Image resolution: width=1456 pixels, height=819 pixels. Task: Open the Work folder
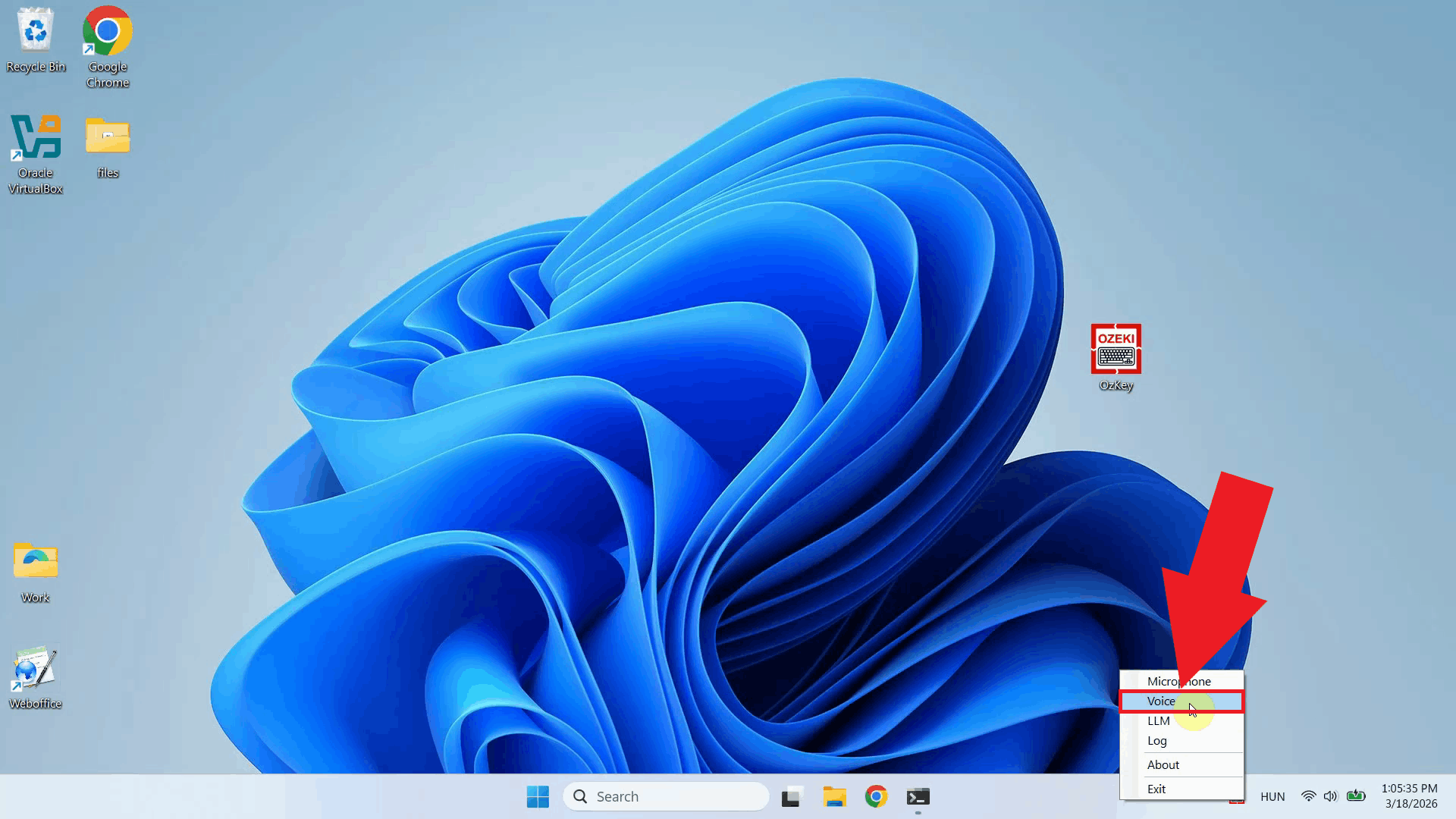tap(34, 563)
